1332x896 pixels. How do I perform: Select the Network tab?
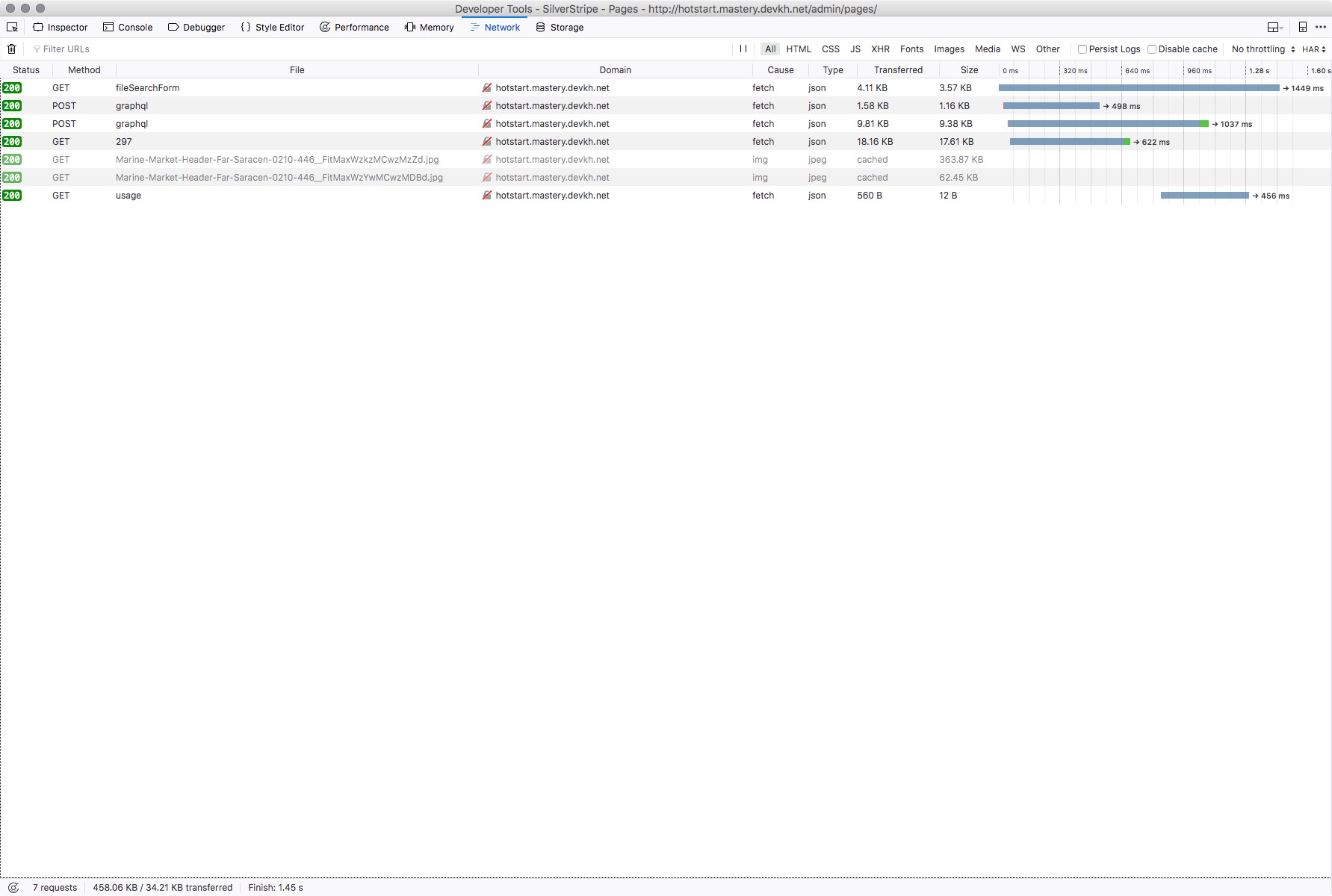pyautogui.click(x=495, y=27)
